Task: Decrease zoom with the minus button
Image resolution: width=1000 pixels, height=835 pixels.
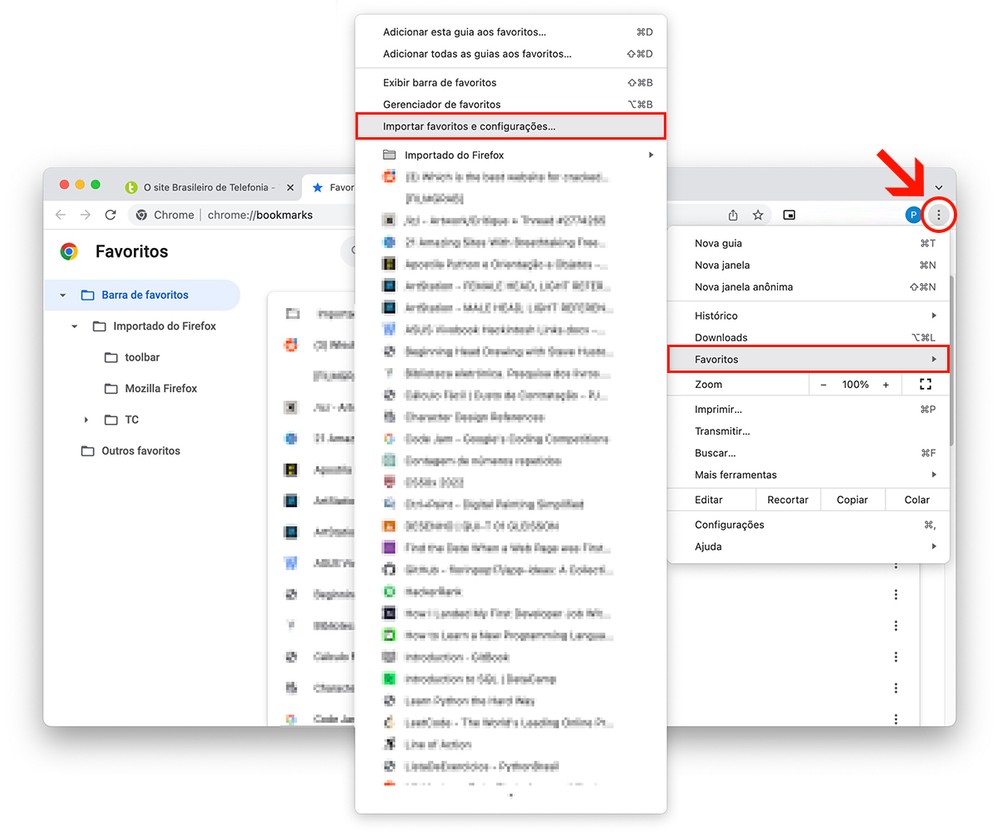Action: (x=824, y=385)
